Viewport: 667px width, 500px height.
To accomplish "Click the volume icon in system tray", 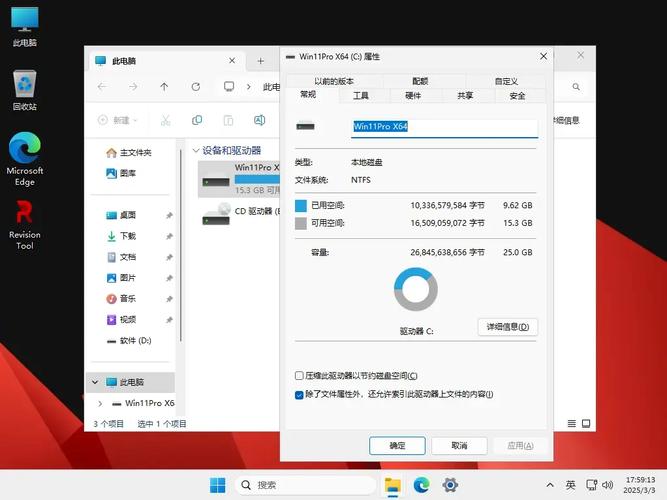I will 608,485.
